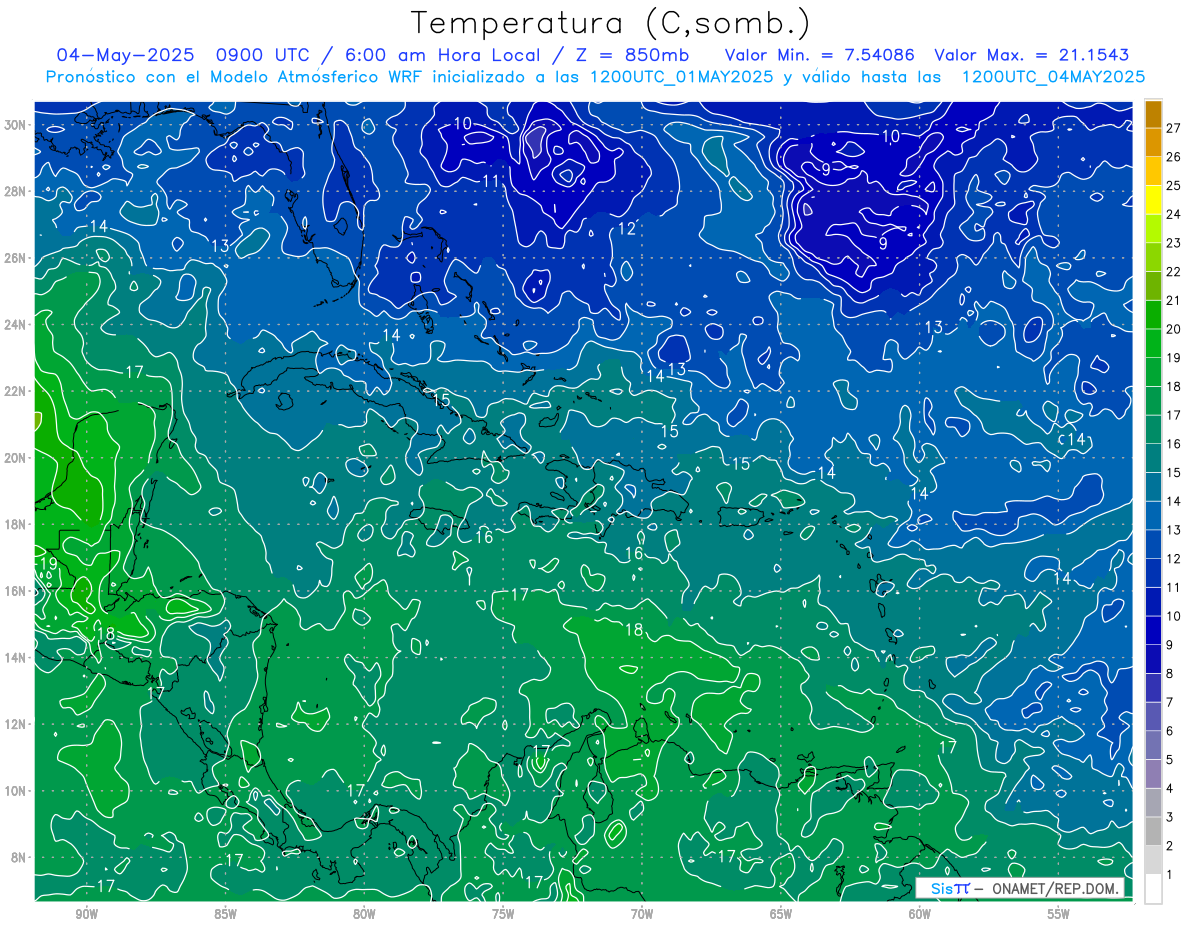Click the latitude axis label "26N"
The width and height of the screenshot is (1200, 927).
[14, 258]
